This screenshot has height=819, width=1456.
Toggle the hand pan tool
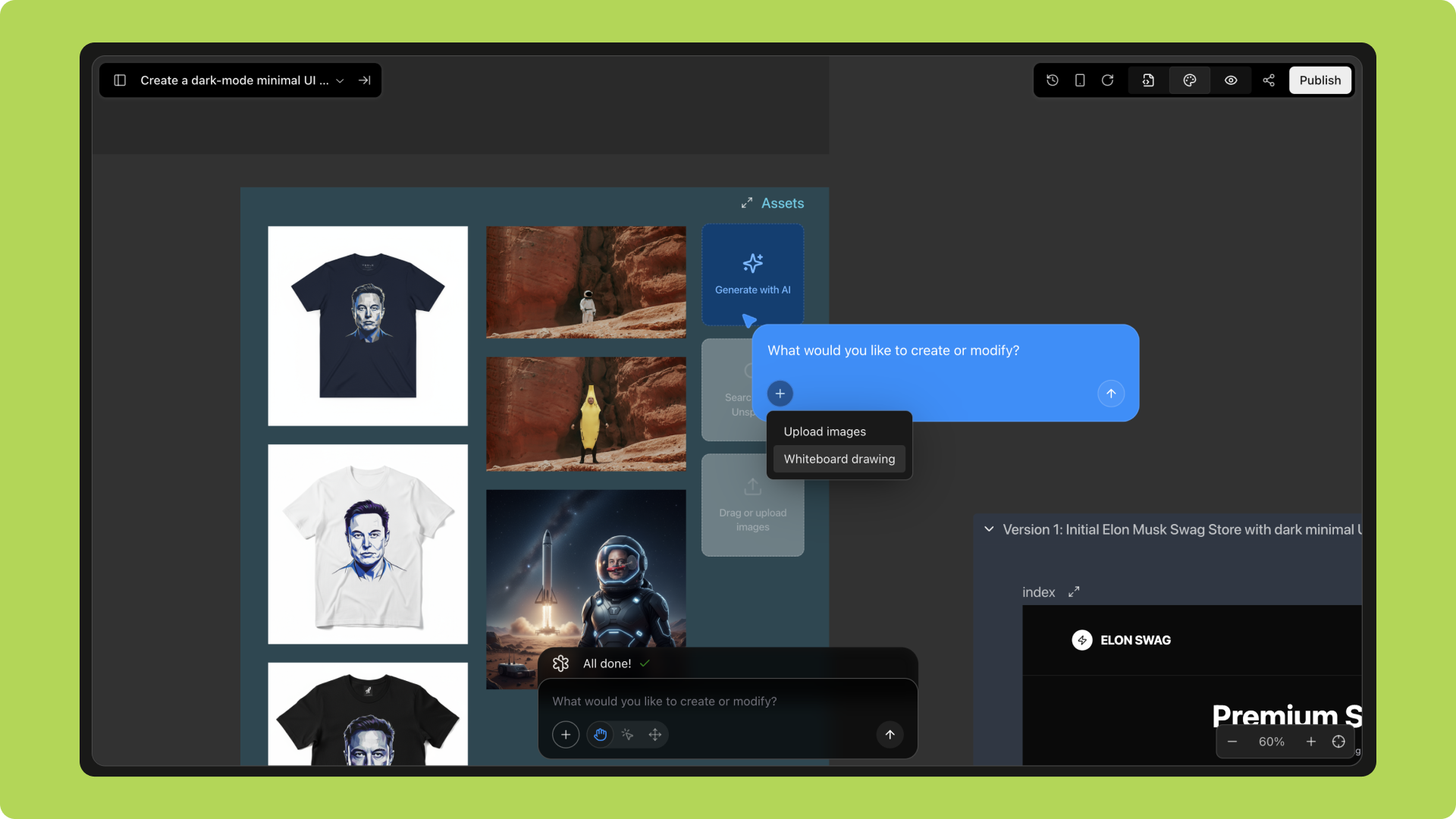pos(600,734)
